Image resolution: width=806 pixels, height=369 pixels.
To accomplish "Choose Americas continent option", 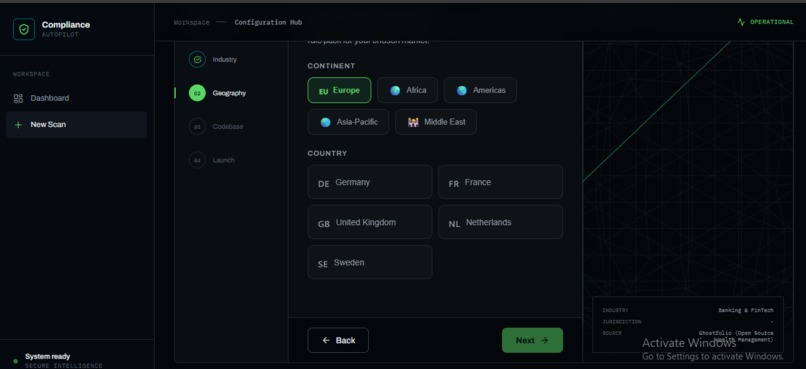I will pyautogui.click(x=480, y=90).
